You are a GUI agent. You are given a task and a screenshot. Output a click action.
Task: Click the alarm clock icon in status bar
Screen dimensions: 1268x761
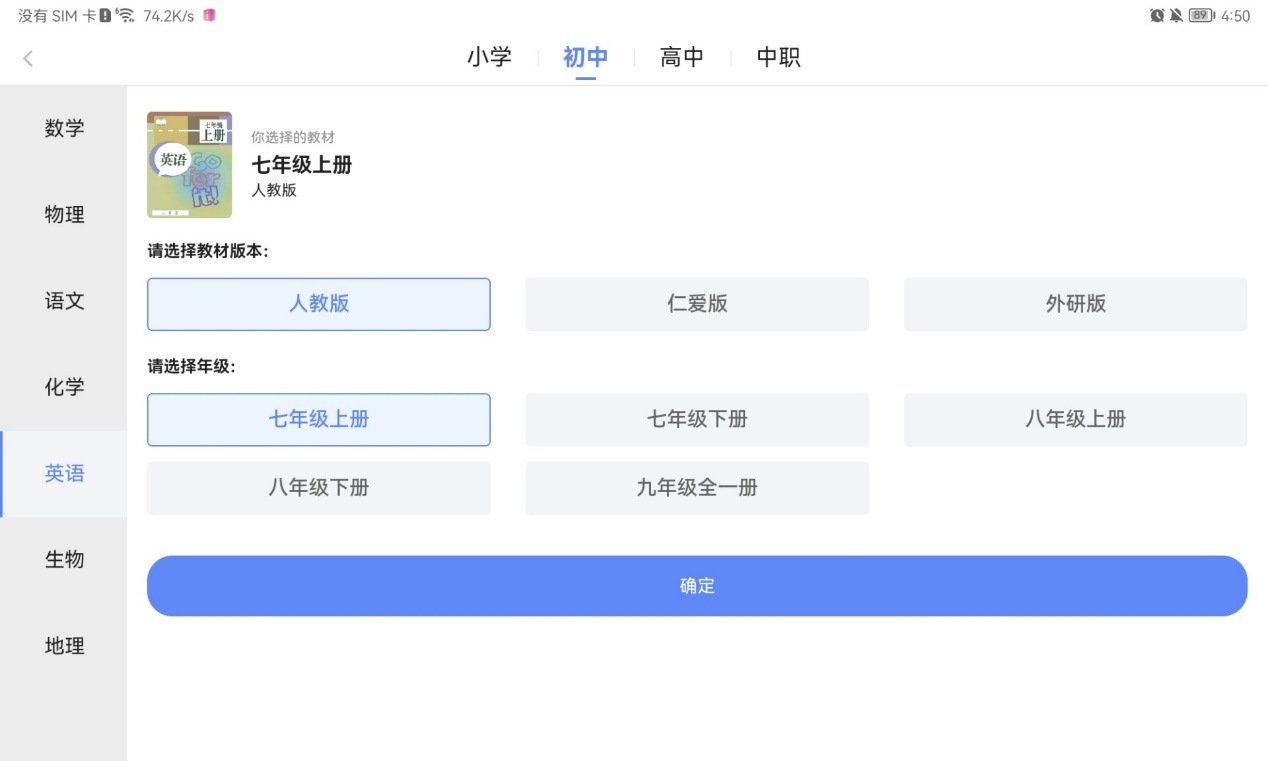pyautogui.click(x=1157, y=15)
